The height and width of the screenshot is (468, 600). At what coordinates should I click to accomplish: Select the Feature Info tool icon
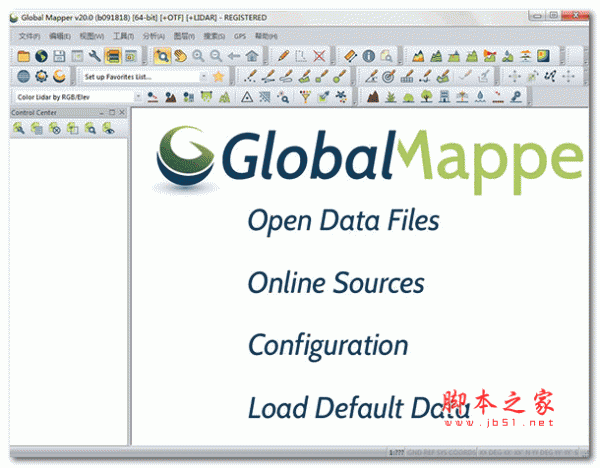(x=368, y=56)
